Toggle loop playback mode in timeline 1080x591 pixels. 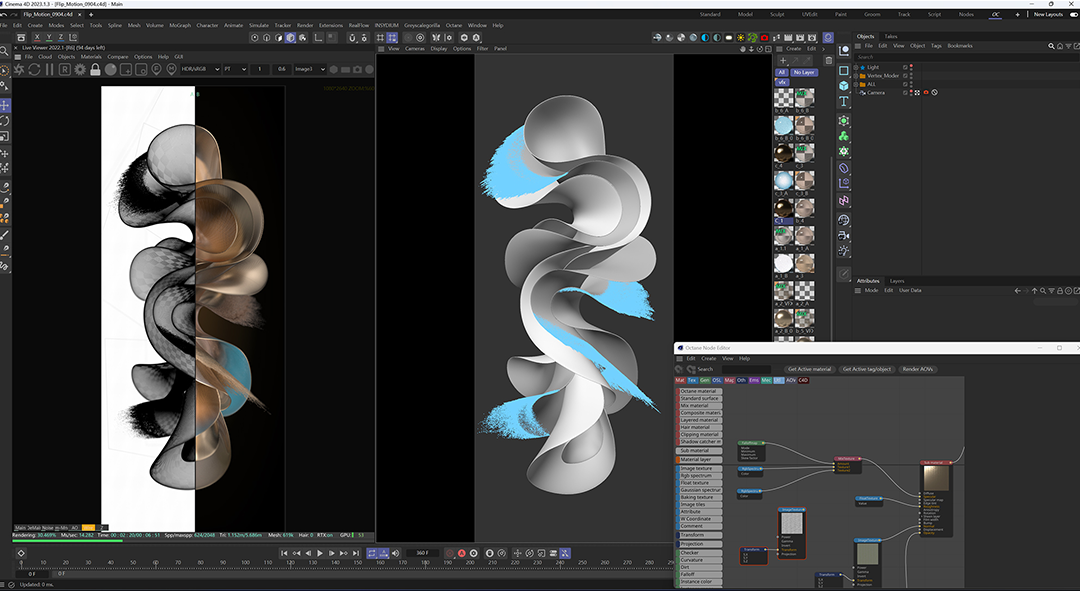click(372, 553)
